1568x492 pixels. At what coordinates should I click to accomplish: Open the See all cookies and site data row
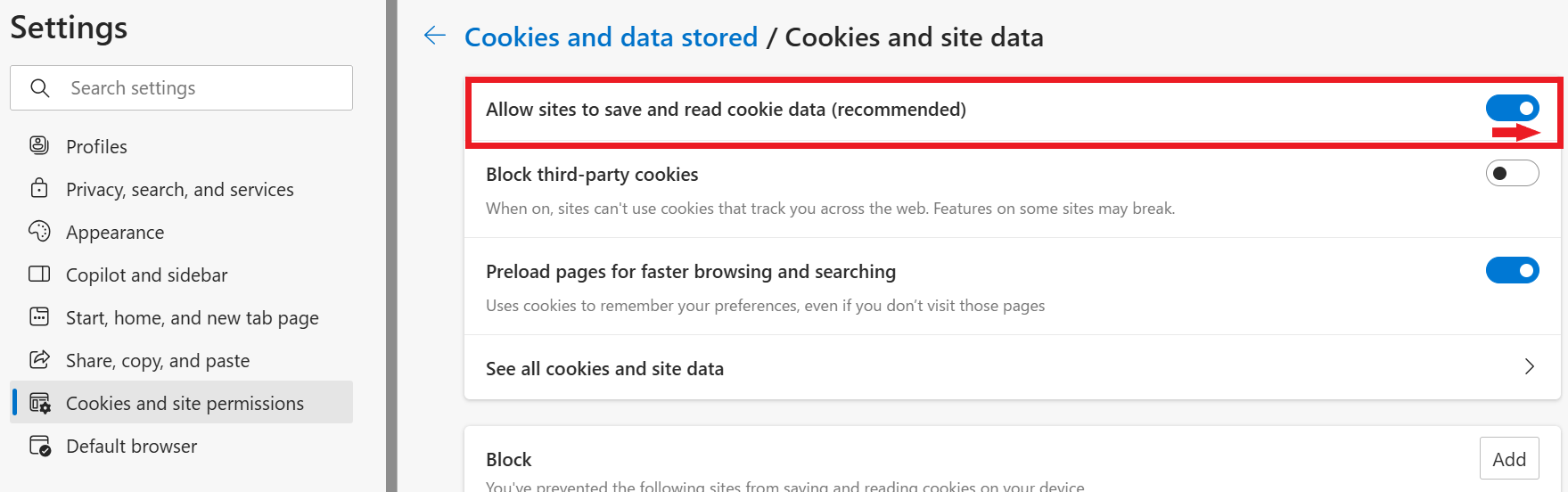(1012, 367)
